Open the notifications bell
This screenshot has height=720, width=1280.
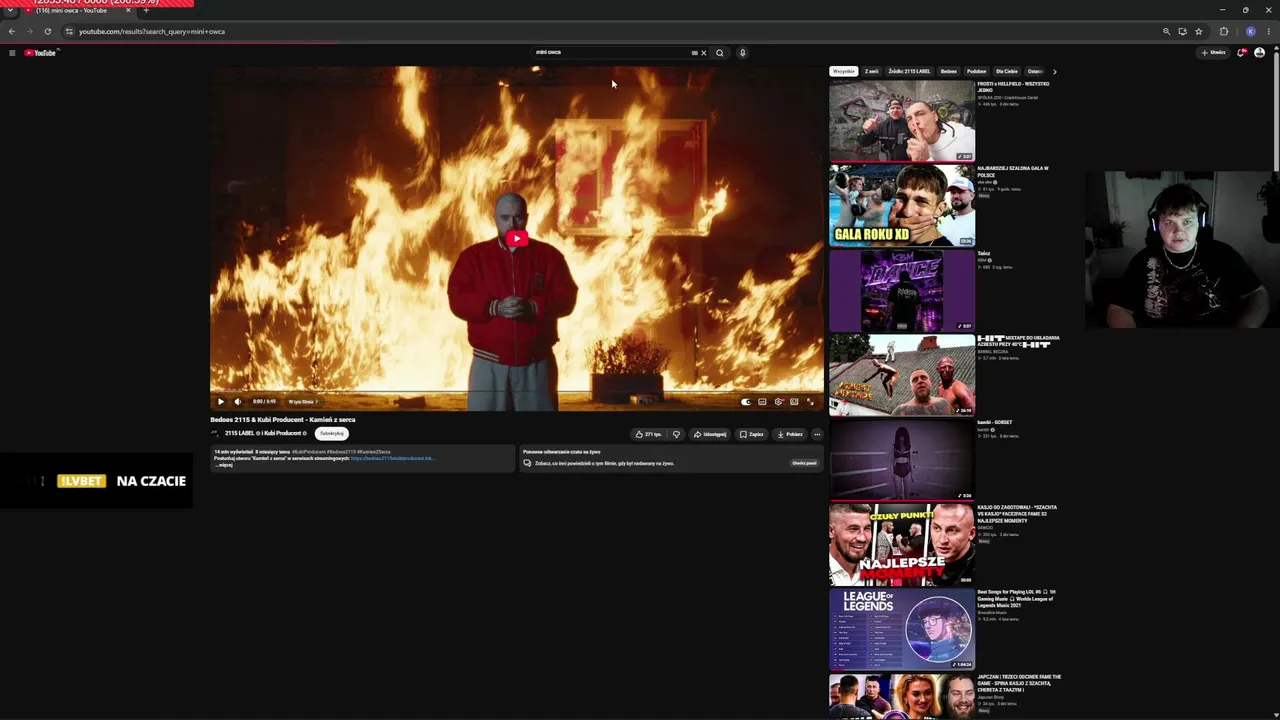1242,53
